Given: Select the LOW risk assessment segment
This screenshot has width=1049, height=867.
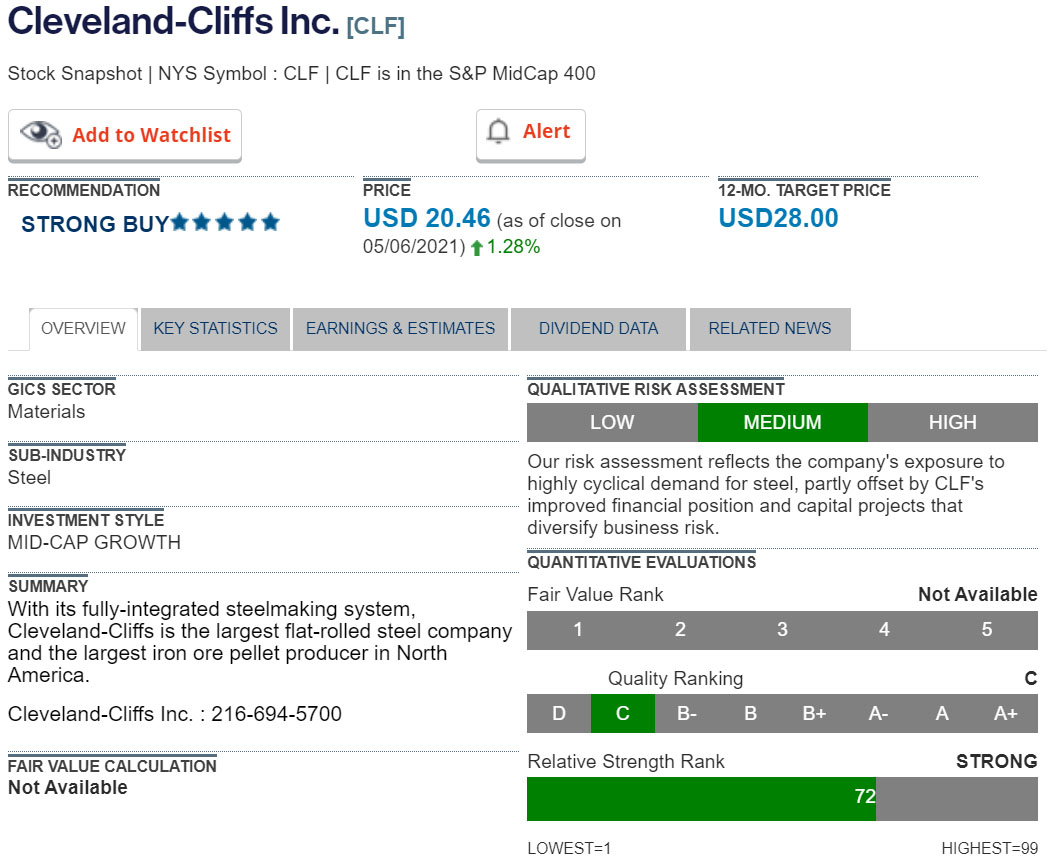Looking at the screenshot, I should [x=612, y=422].
